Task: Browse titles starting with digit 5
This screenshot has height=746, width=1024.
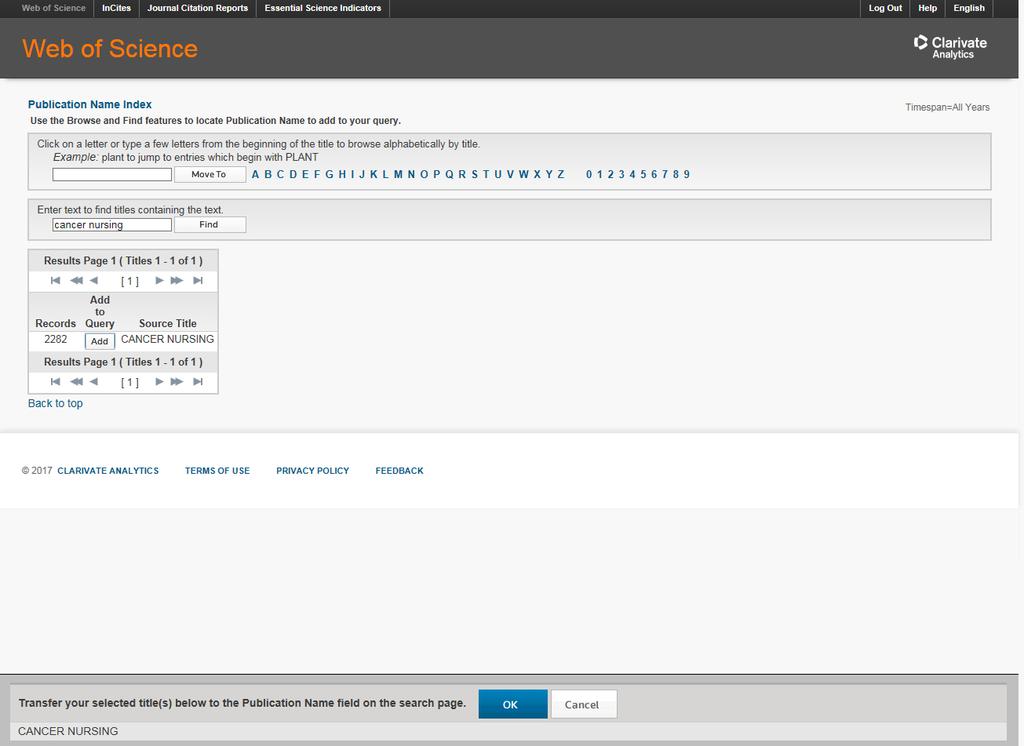Action: [x=643, y=174]
